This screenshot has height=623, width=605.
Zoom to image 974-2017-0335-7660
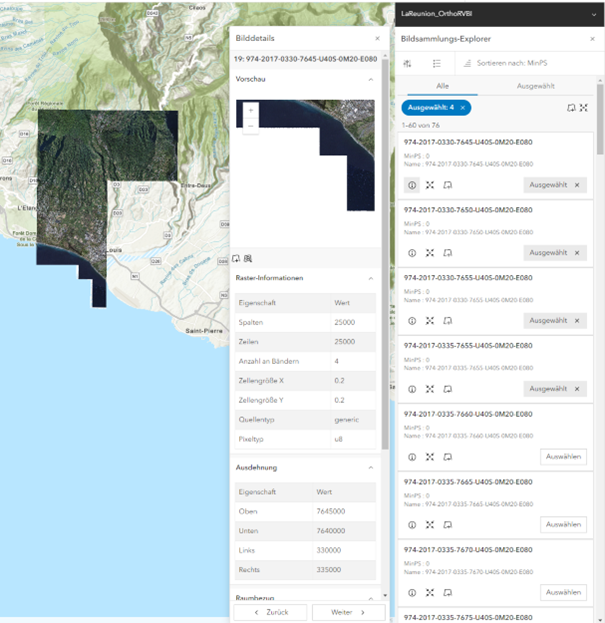430,457
